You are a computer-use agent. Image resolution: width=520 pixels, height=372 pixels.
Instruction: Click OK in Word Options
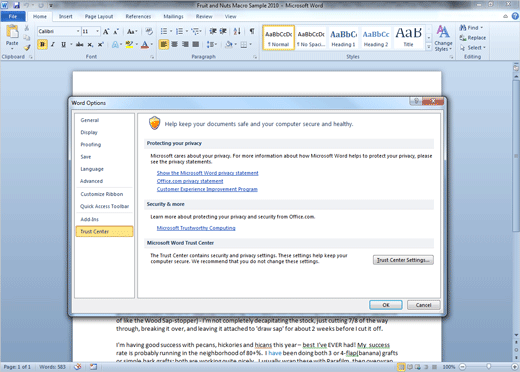(386, 305)
